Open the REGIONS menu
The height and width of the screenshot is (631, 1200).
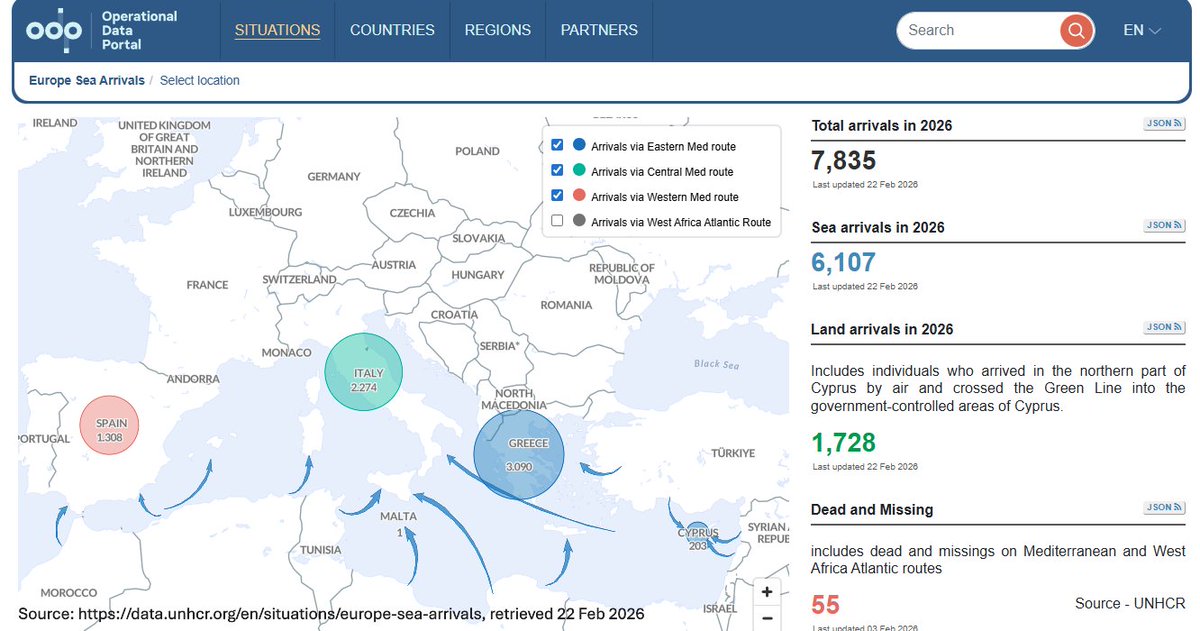click(498, 30)
